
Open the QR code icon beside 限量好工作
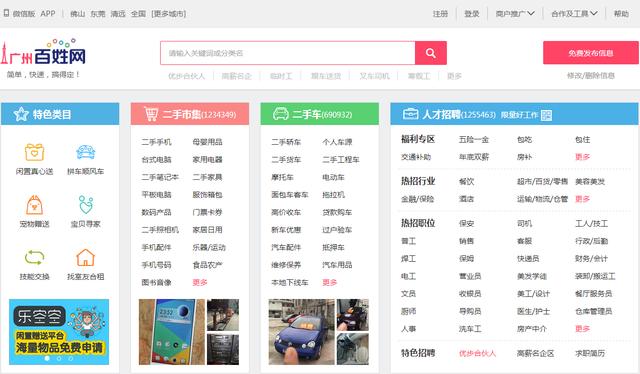click(546, 115)
